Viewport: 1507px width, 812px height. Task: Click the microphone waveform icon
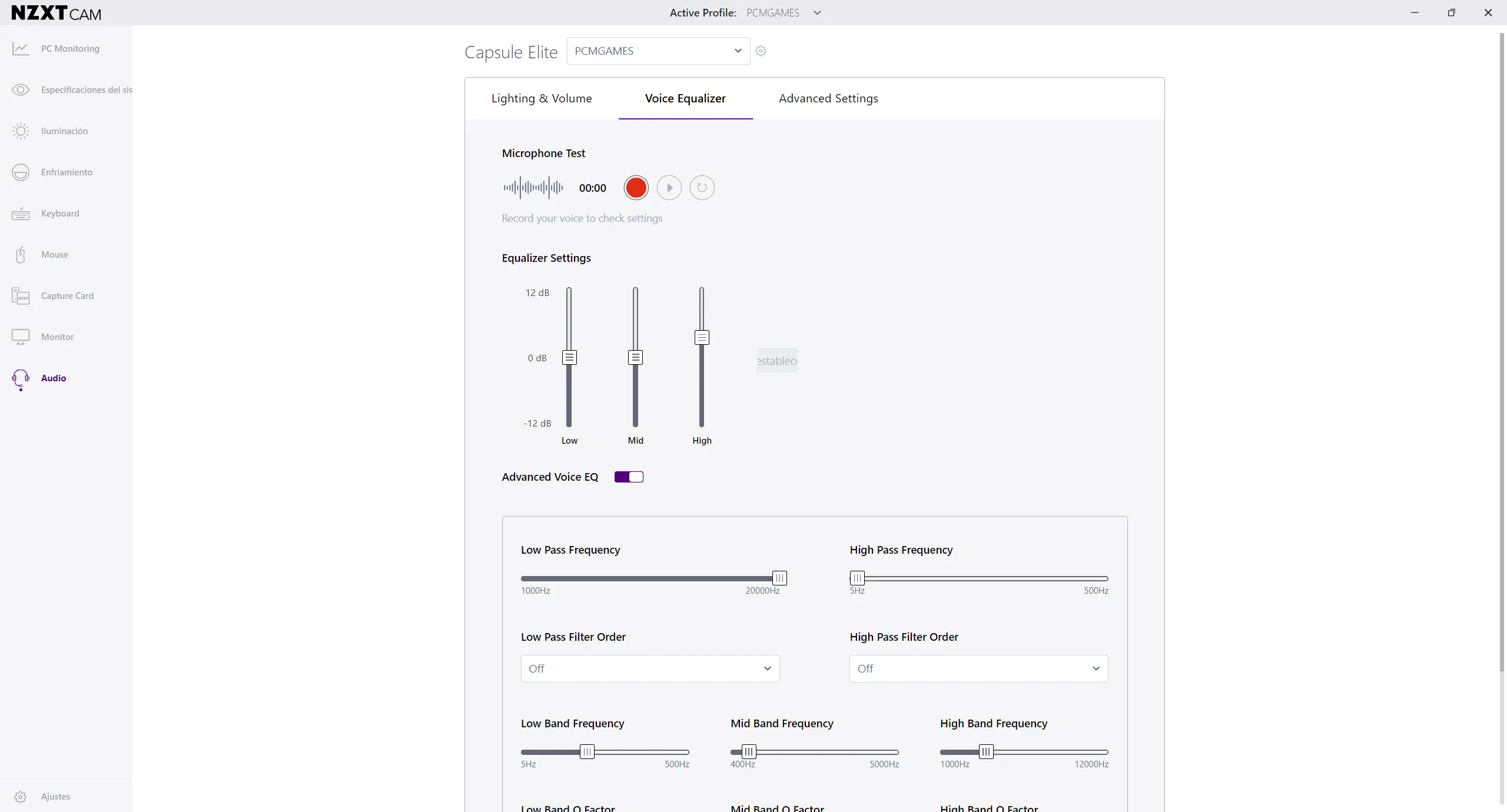click(x=533, y=188)
